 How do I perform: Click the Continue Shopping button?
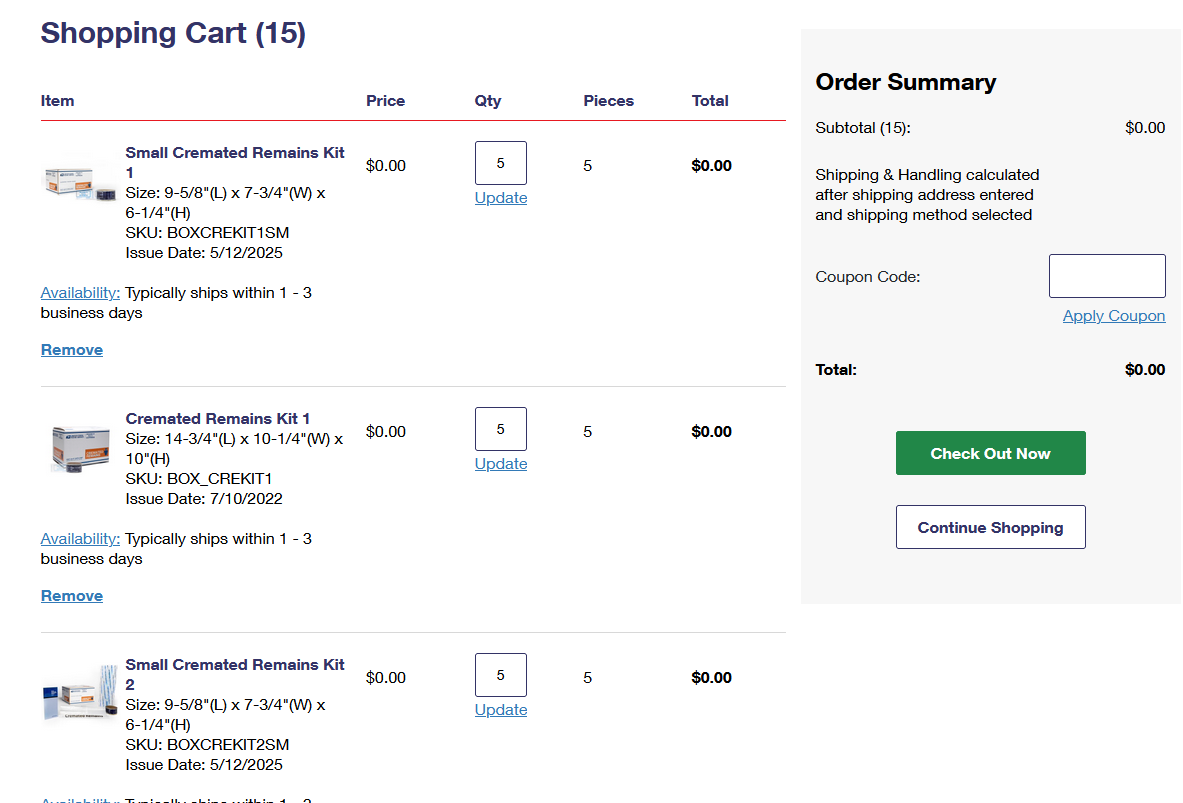coord(990,527)
